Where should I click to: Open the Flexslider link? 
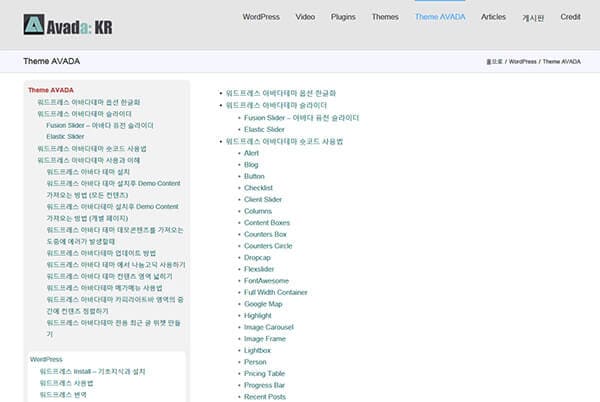click(259, 269)
